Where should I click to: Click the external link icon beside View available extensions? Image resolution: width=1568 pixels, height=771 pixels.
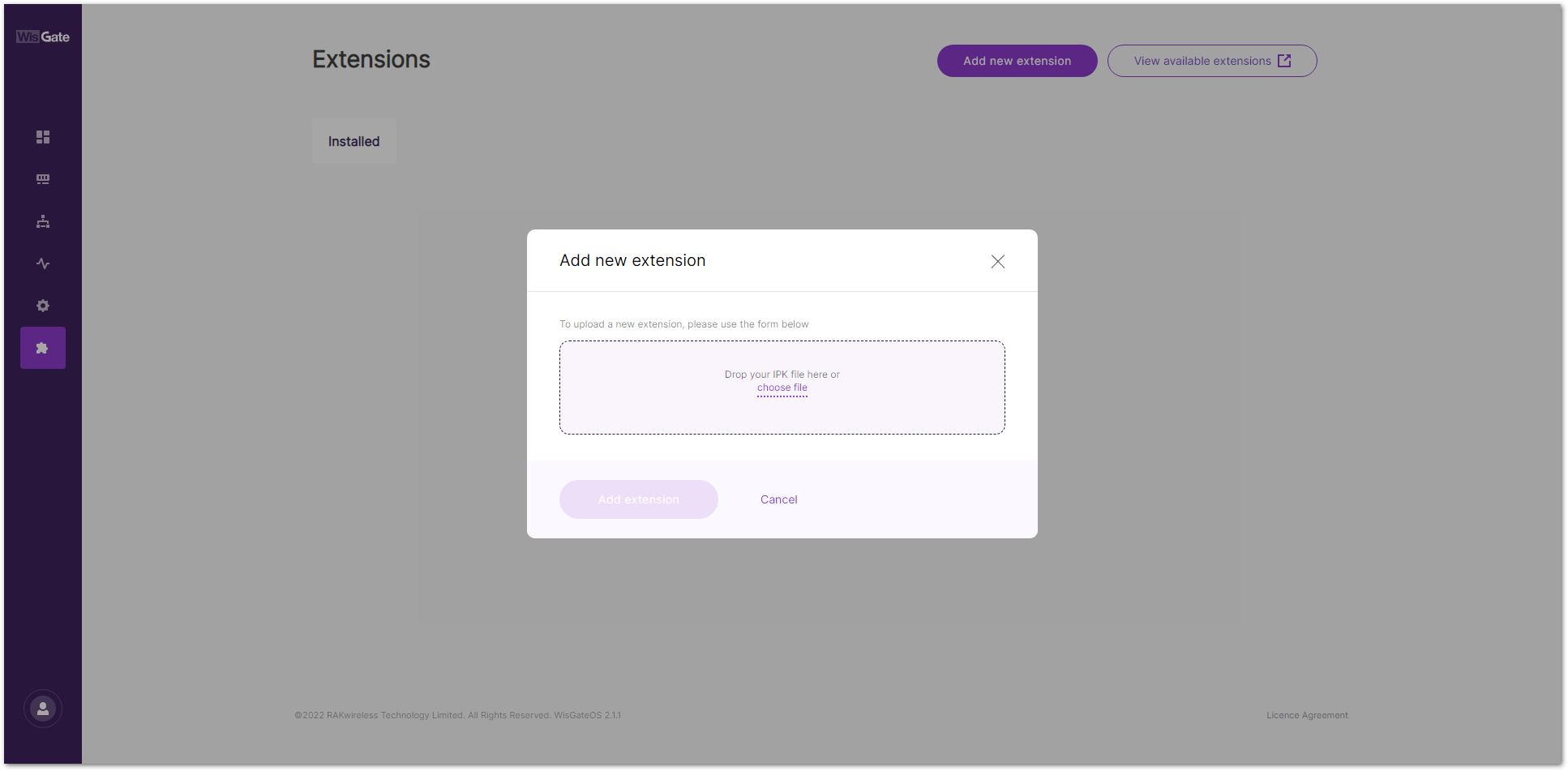point(1284,61)
